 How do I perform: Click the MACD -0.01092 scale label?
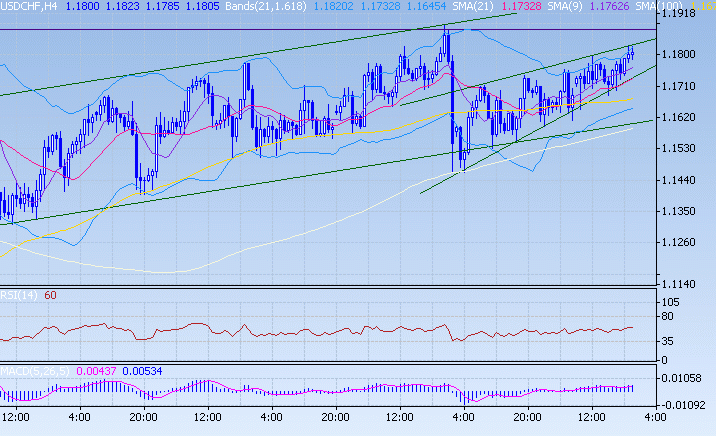(685, 404)
